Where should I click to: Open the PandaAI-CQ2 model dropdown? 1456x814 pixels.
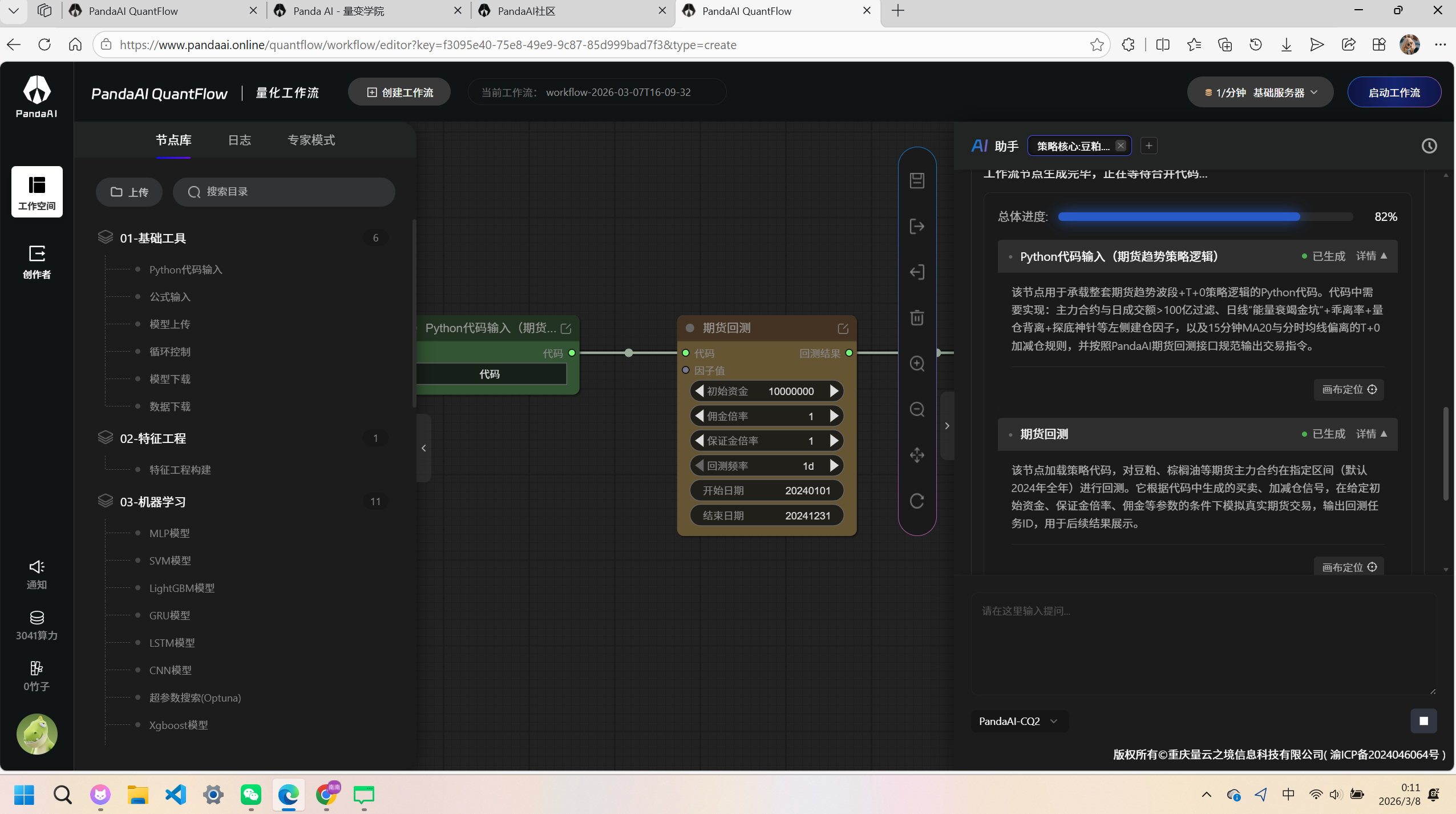pos(1020,721)
